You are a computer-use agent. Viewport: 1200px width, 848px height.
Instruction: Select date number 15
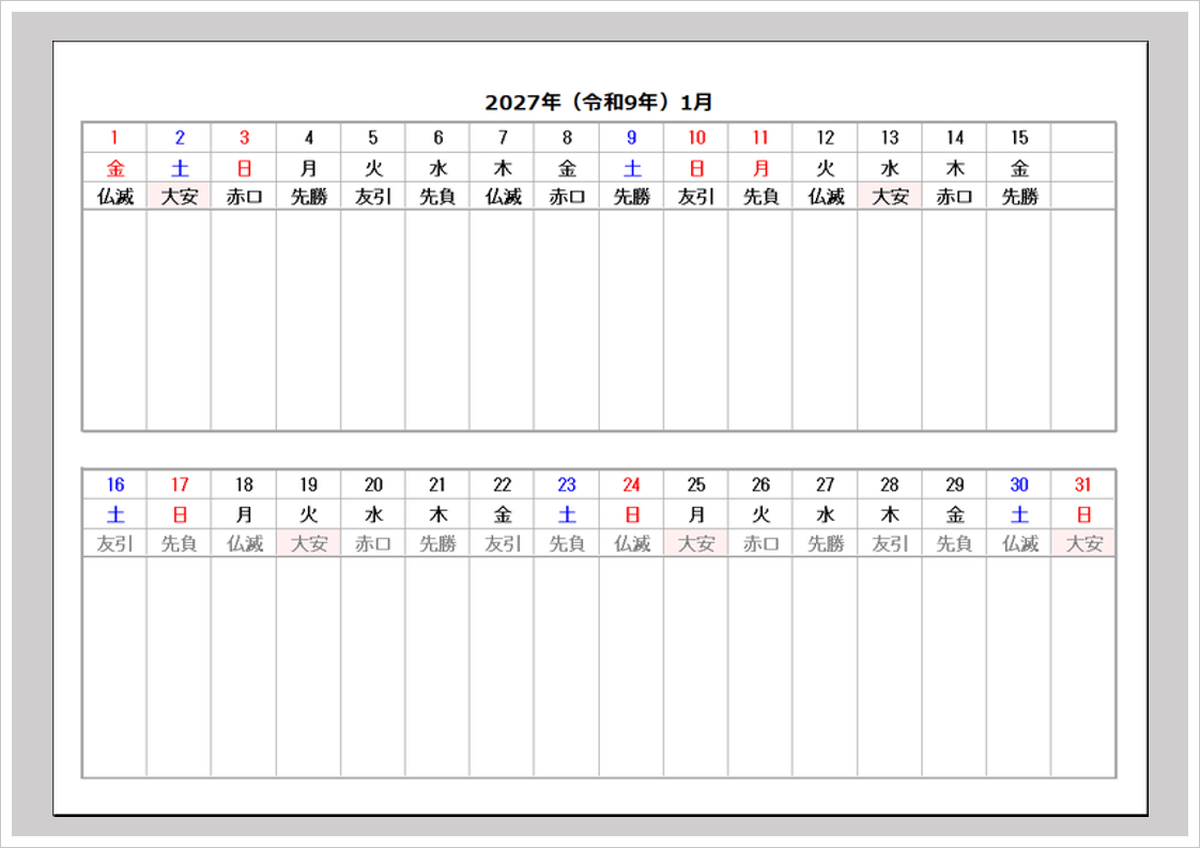(1019, 138)
